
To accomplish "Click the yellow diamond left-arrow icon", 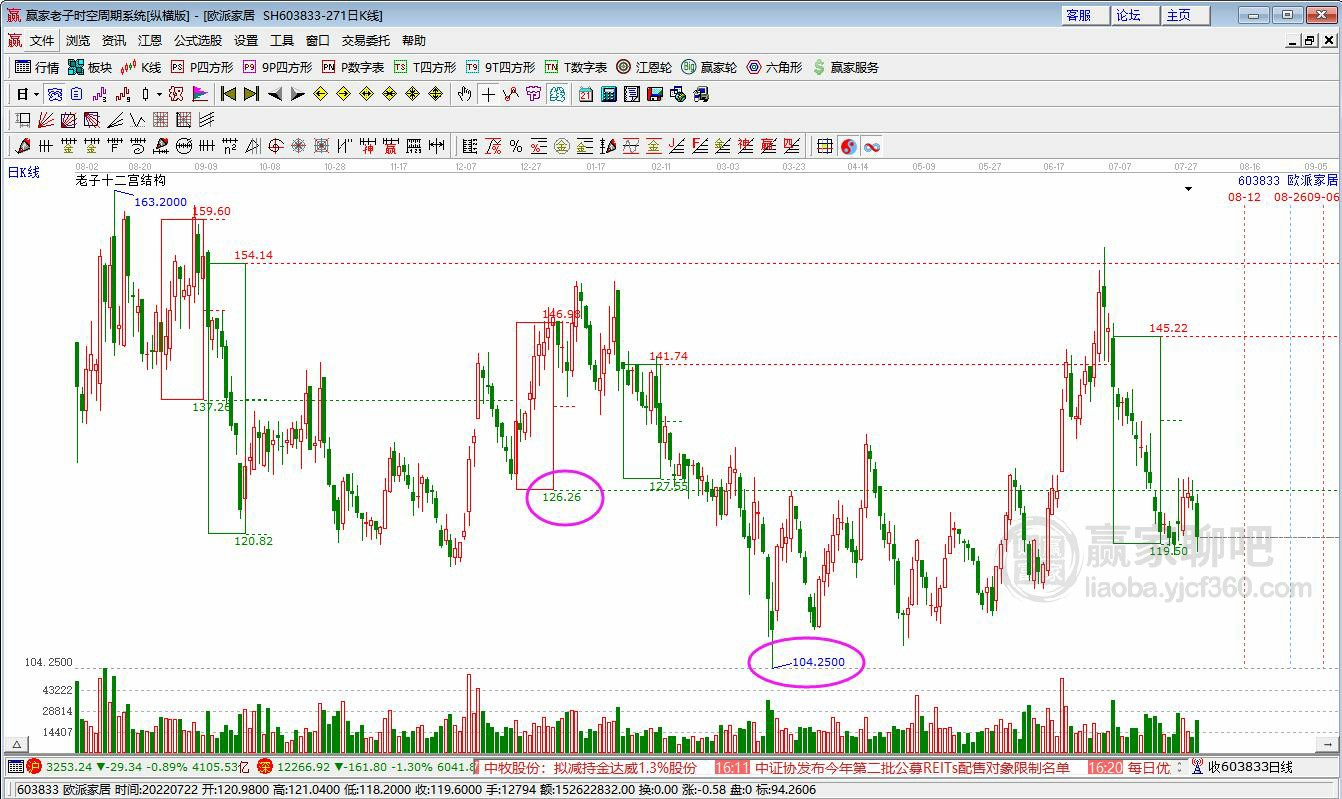I will (320, 94).
